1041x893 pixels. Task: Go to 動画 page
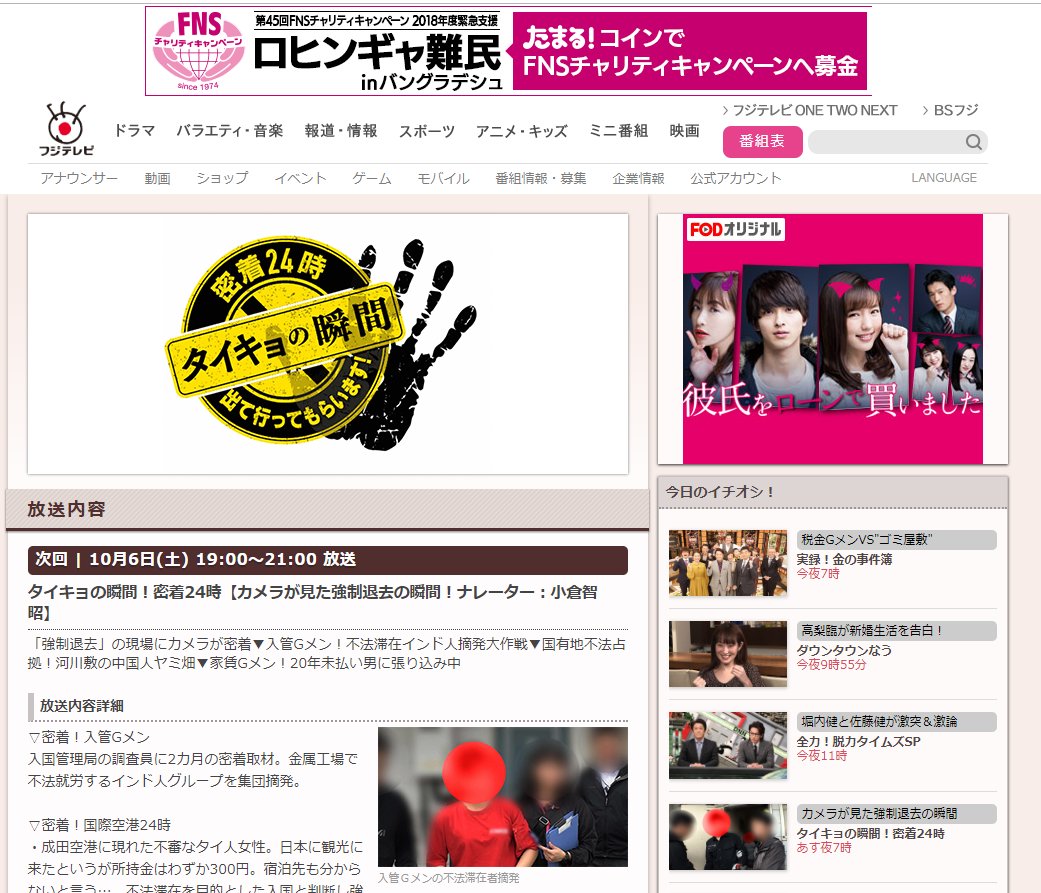(x=157, y=178)
